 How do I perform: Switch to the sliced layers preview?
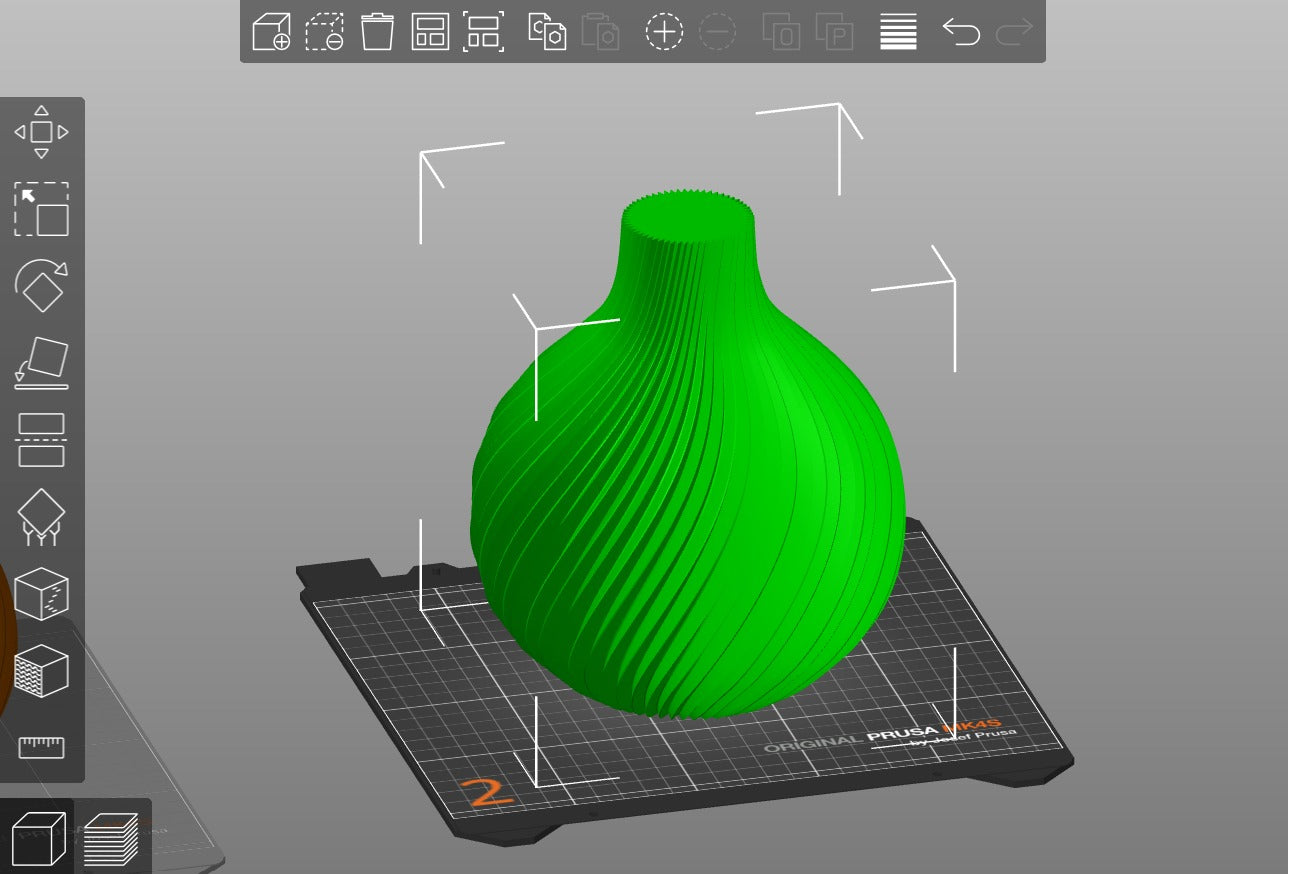point(111,838)
